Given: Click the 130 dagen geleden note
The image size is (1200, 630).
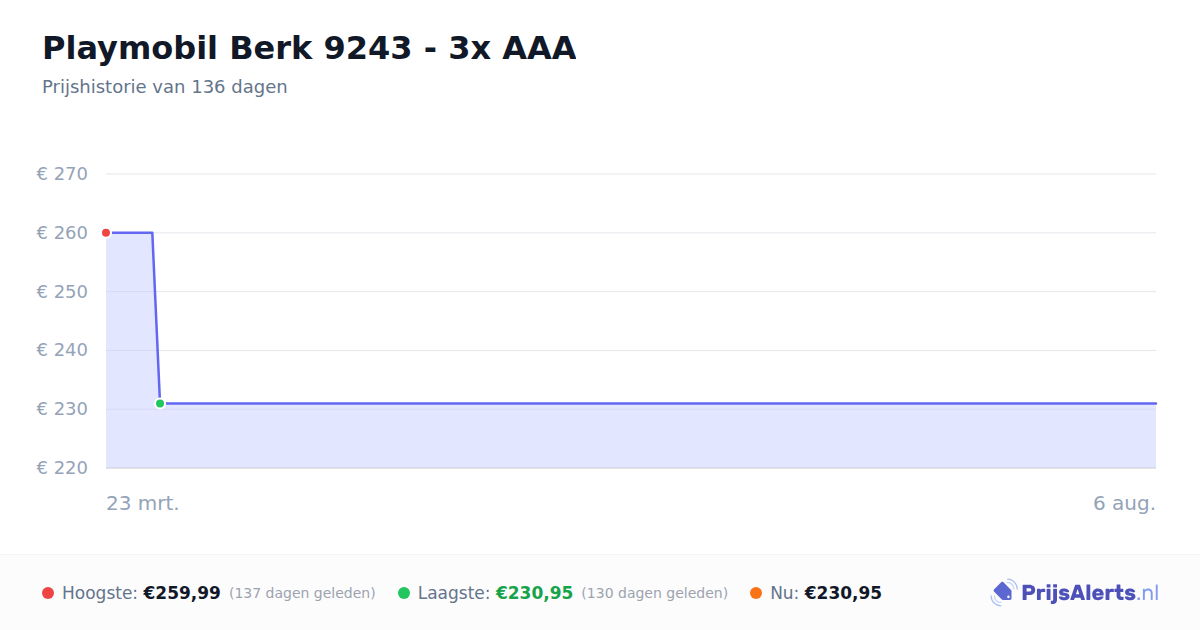Looking at the screenshot, I should [654, 593].
